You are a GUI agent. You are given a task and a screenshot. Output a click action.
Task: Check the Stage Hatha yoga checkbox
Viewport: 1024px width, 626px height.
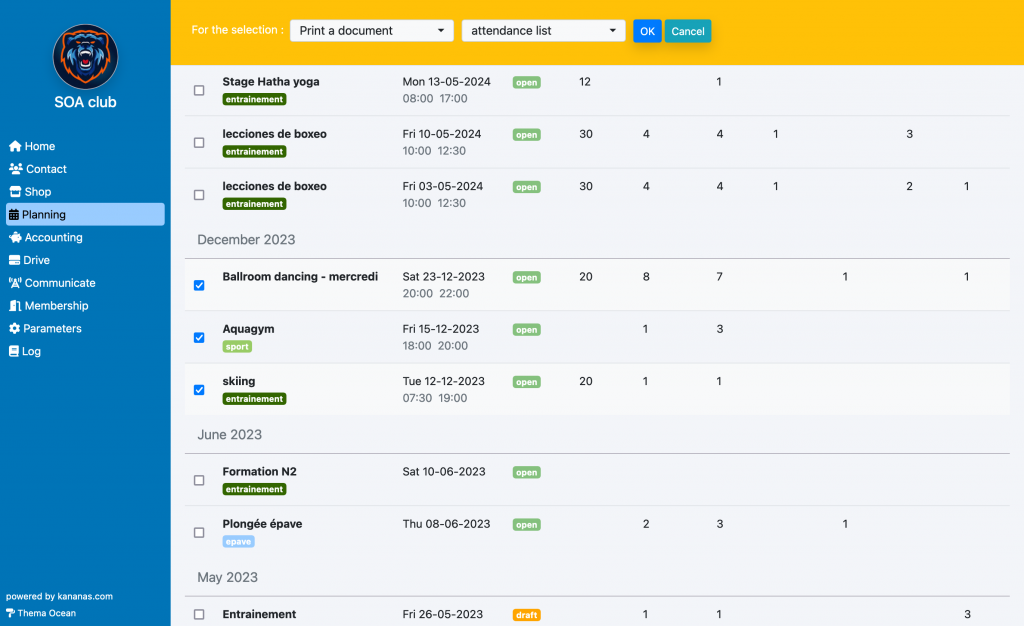[199, 90]
